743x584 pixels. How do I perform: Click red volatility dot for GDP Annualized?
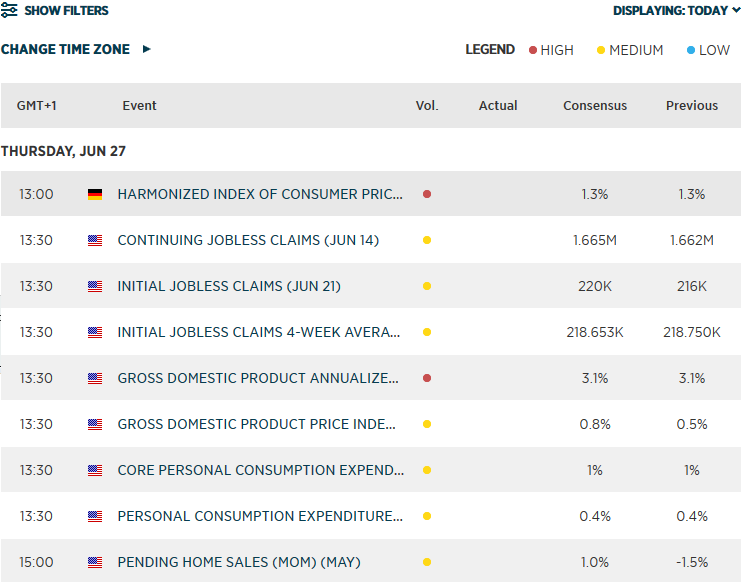pos(427,378)
